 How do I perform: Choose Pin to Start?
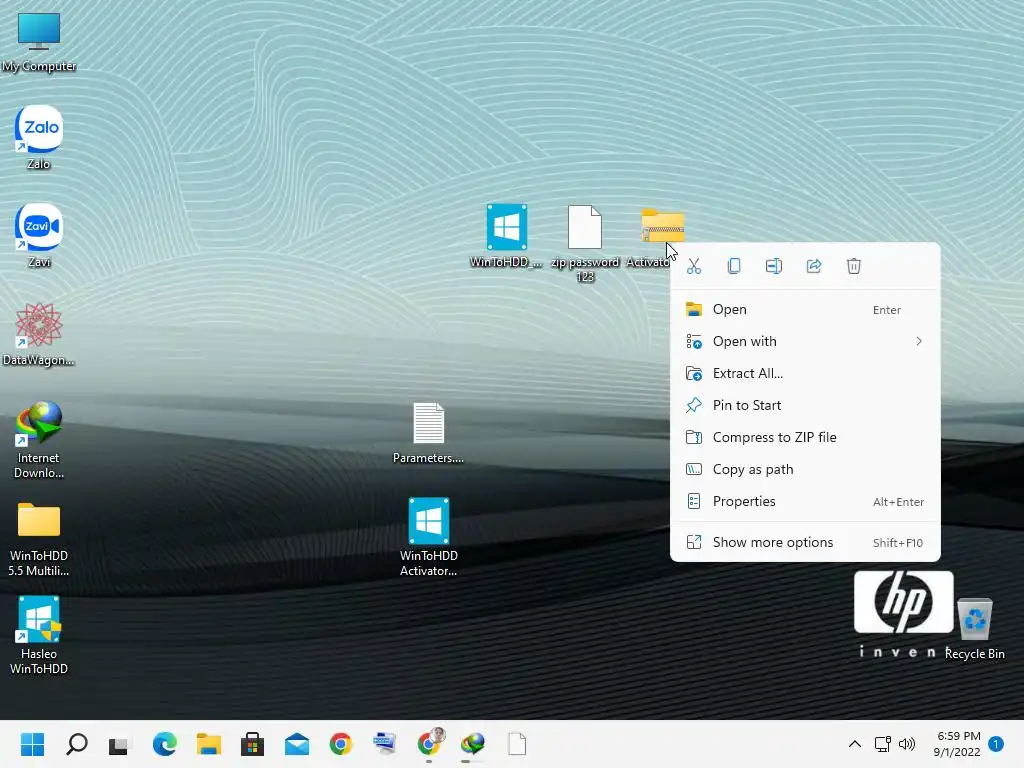tap(805, 406)
